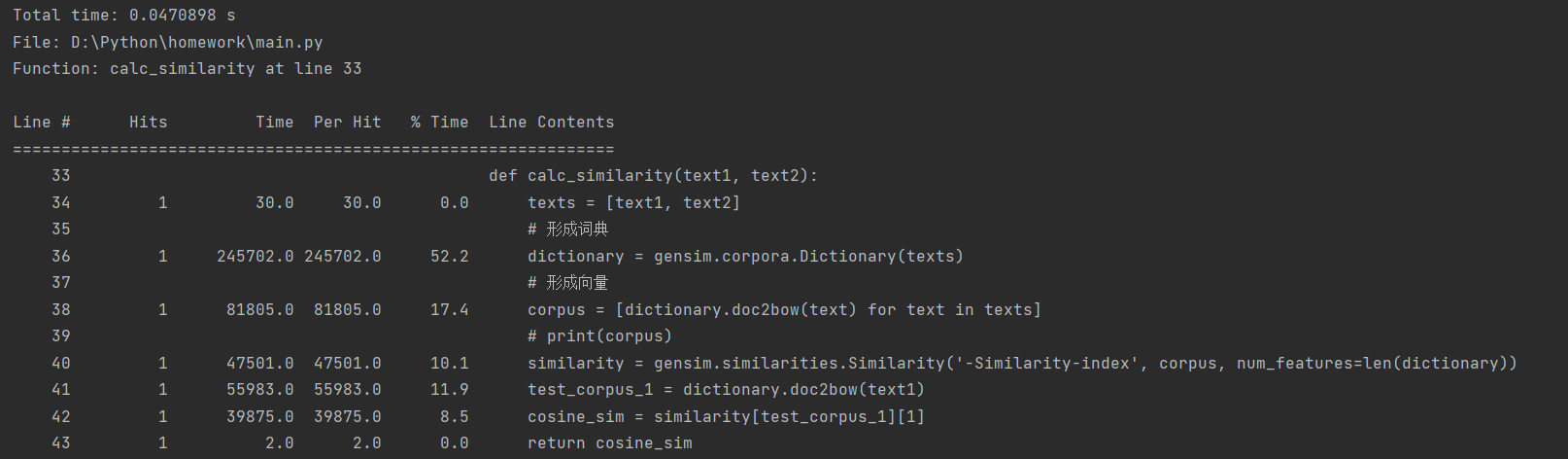Click the gensim.similarities.Similarity code line
Image resolution: width=1568 pixels, height=459 pixels.
coord(1021,364)
